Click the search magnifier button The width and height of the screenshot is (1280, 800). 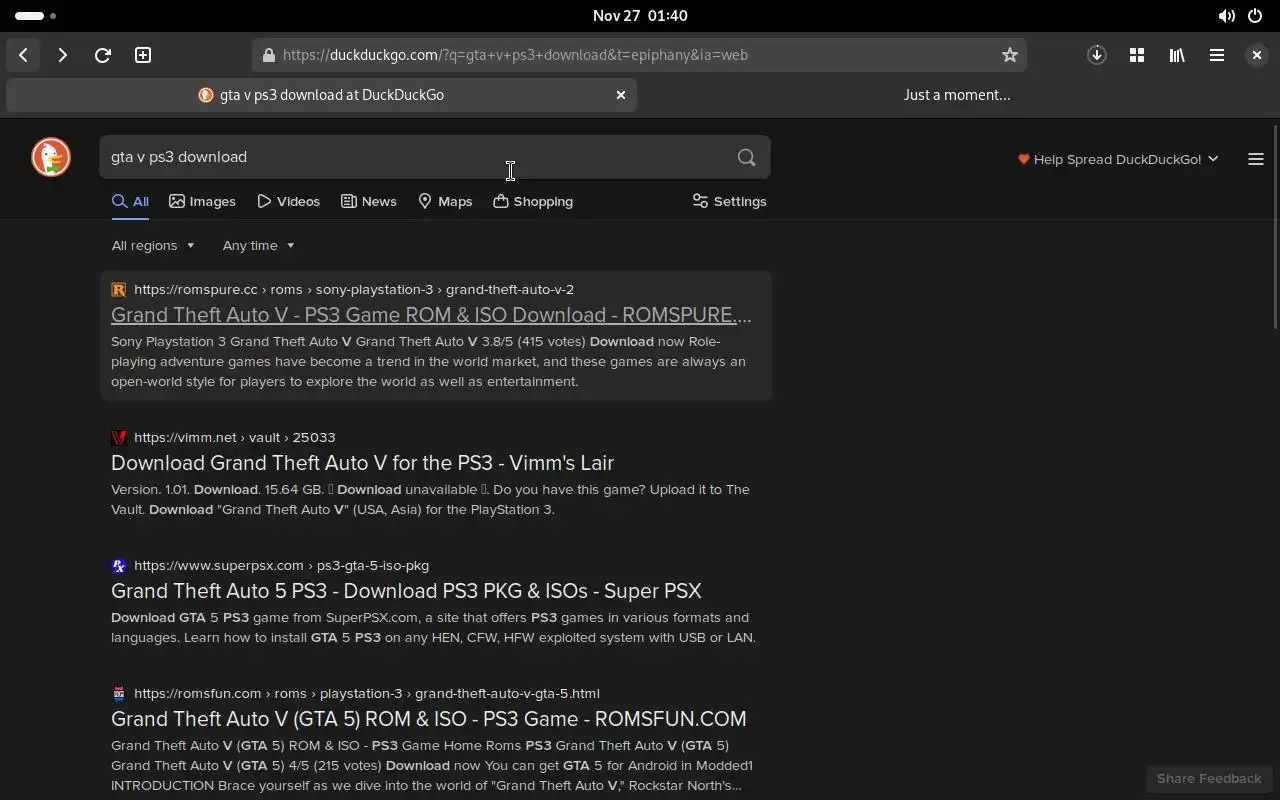(746, 157)
